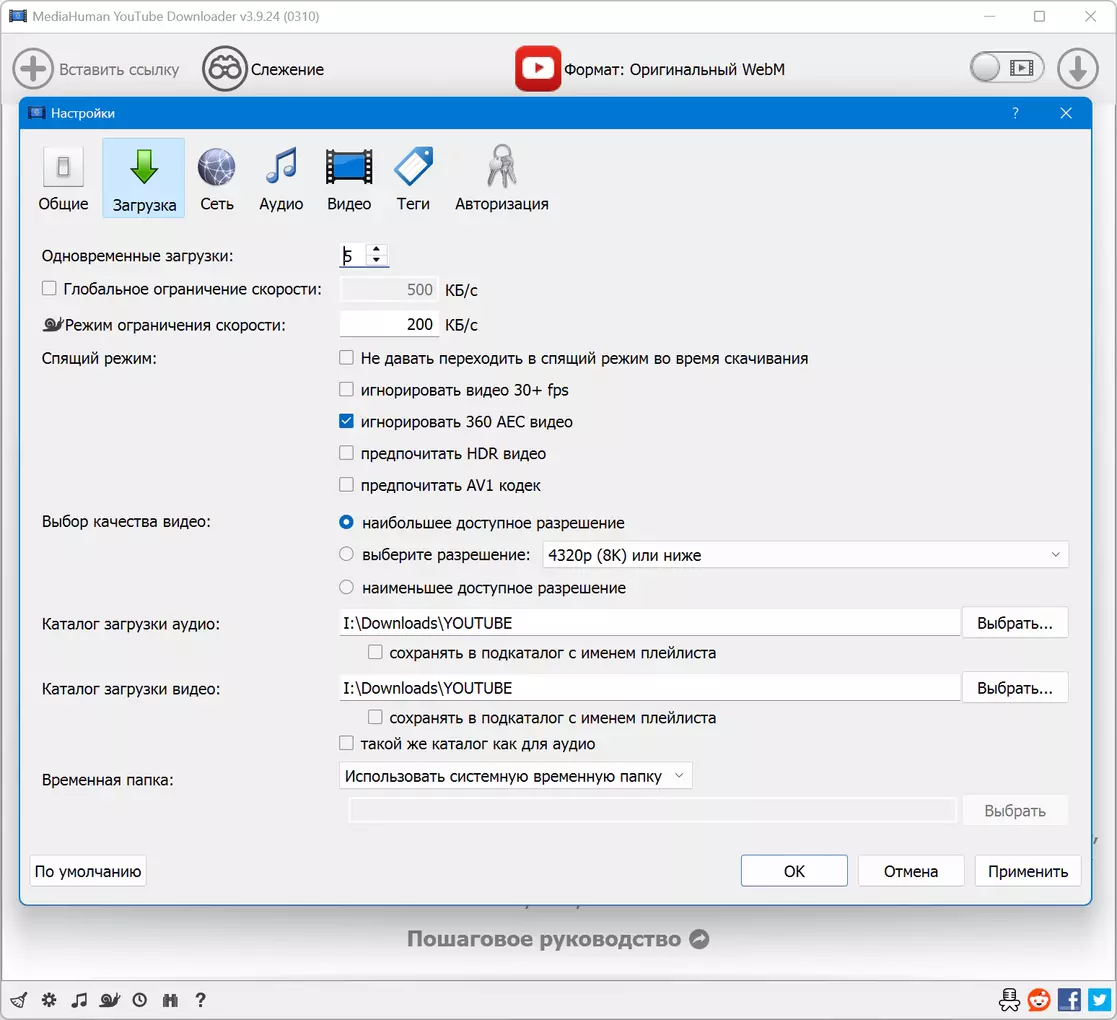Open the Twitter icon link

coord(1099,1000)
